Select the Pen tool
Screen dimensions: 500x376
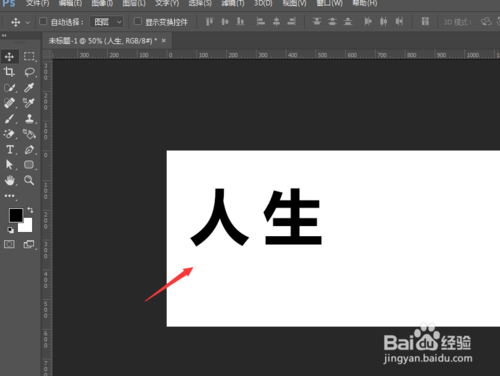29,150
